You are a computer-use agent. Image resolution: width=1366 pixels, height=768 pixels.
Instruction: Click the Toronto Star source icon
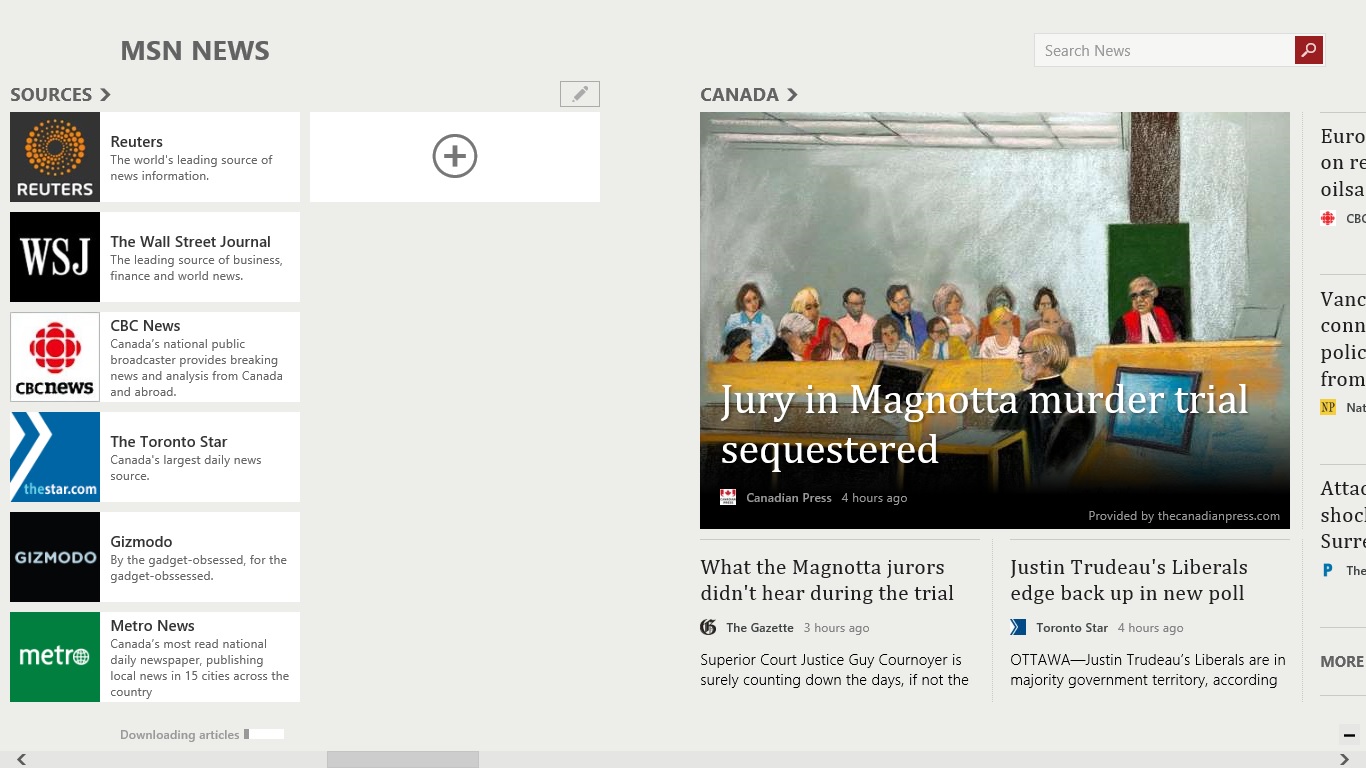tap(1018, 627)
